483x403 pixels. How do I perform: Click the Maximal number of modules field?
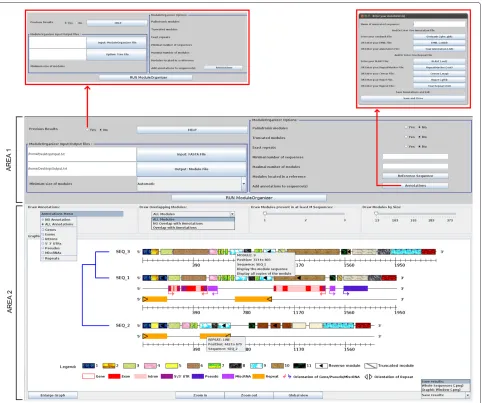[x=415, y=166]
